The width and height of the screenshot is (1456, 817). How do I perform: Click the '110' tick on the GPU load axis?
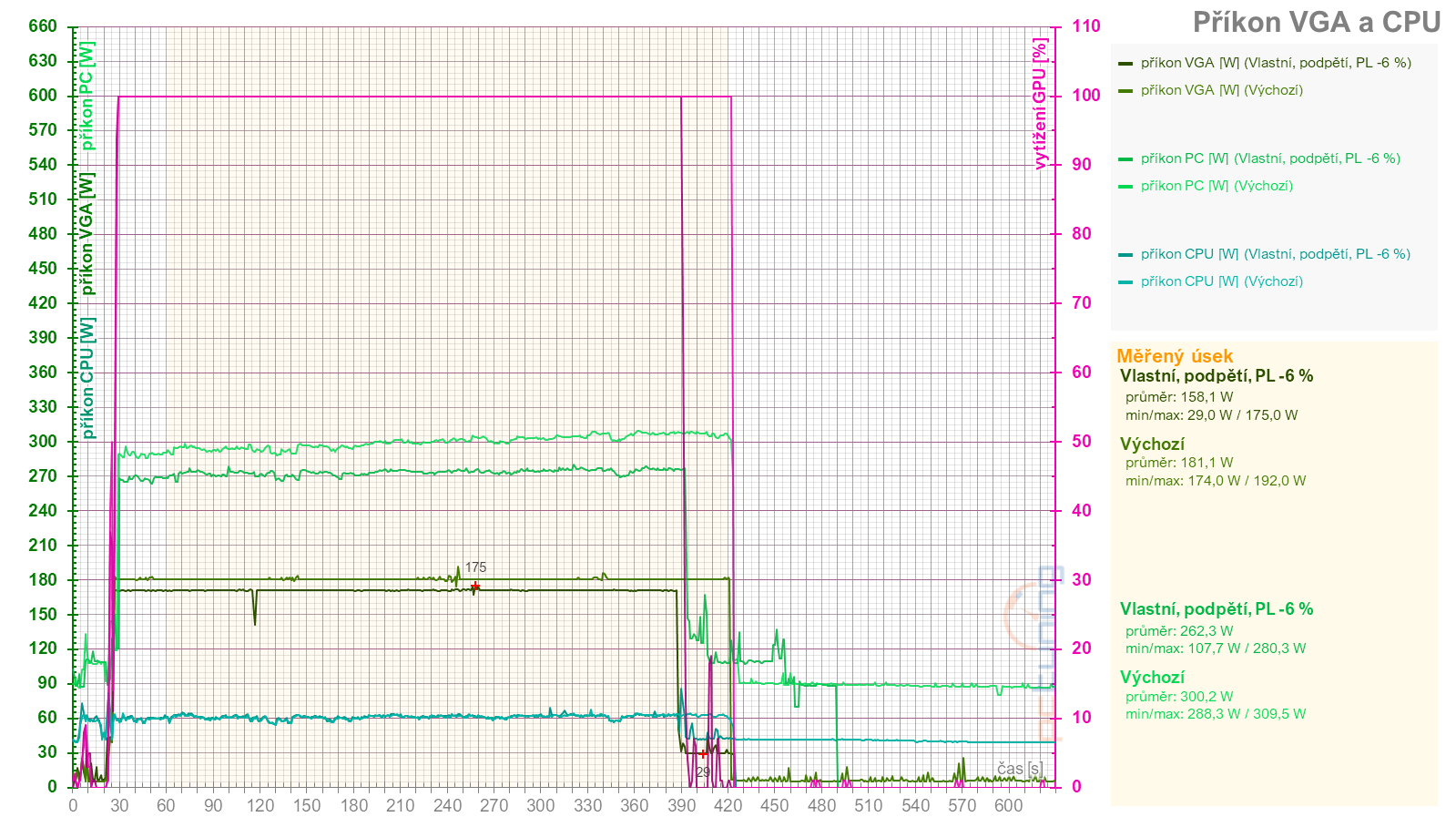click(1086, 26)
